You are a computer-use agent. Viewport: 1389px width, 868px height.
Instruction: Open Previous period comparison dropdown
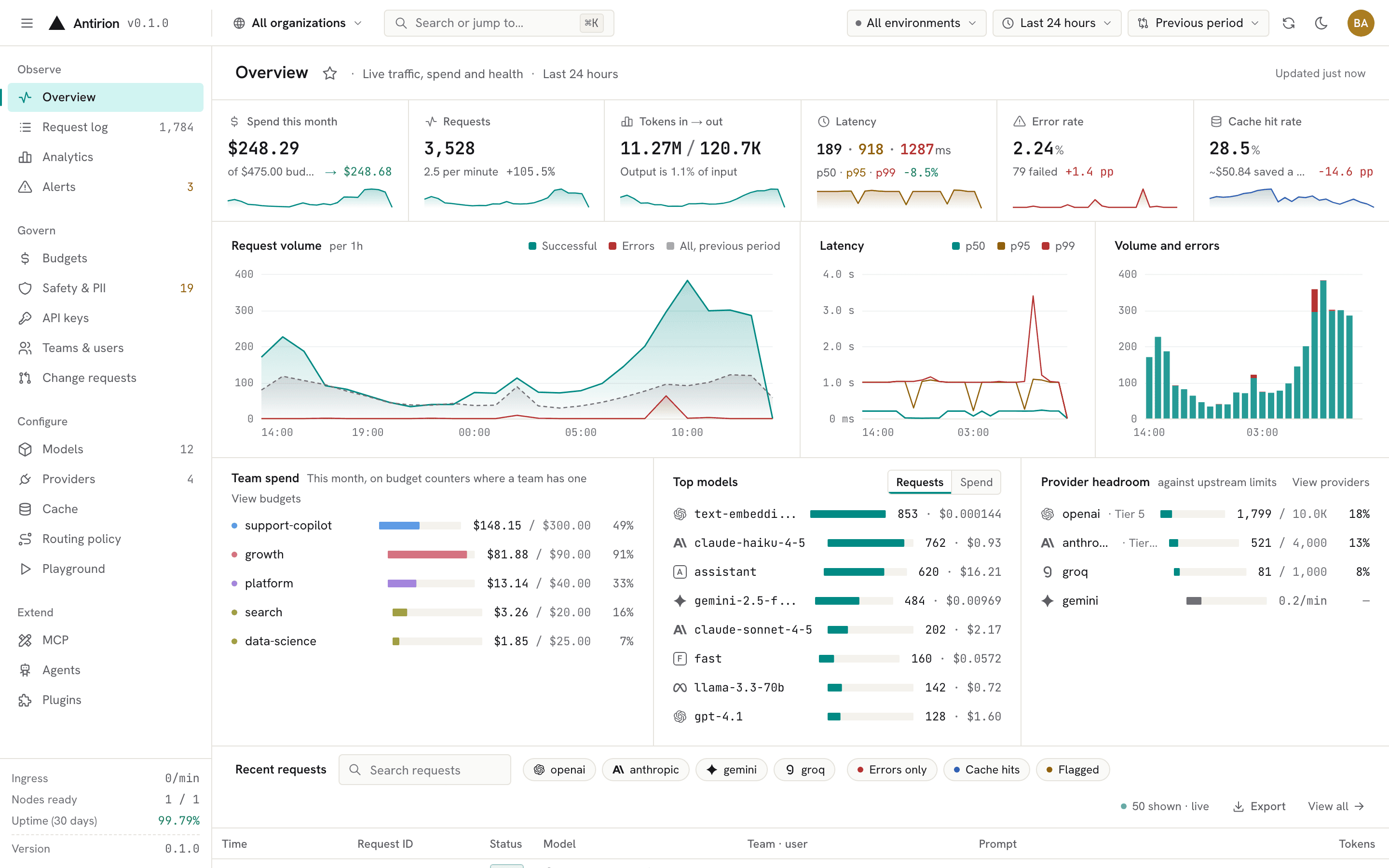(x=1198, y=23)
